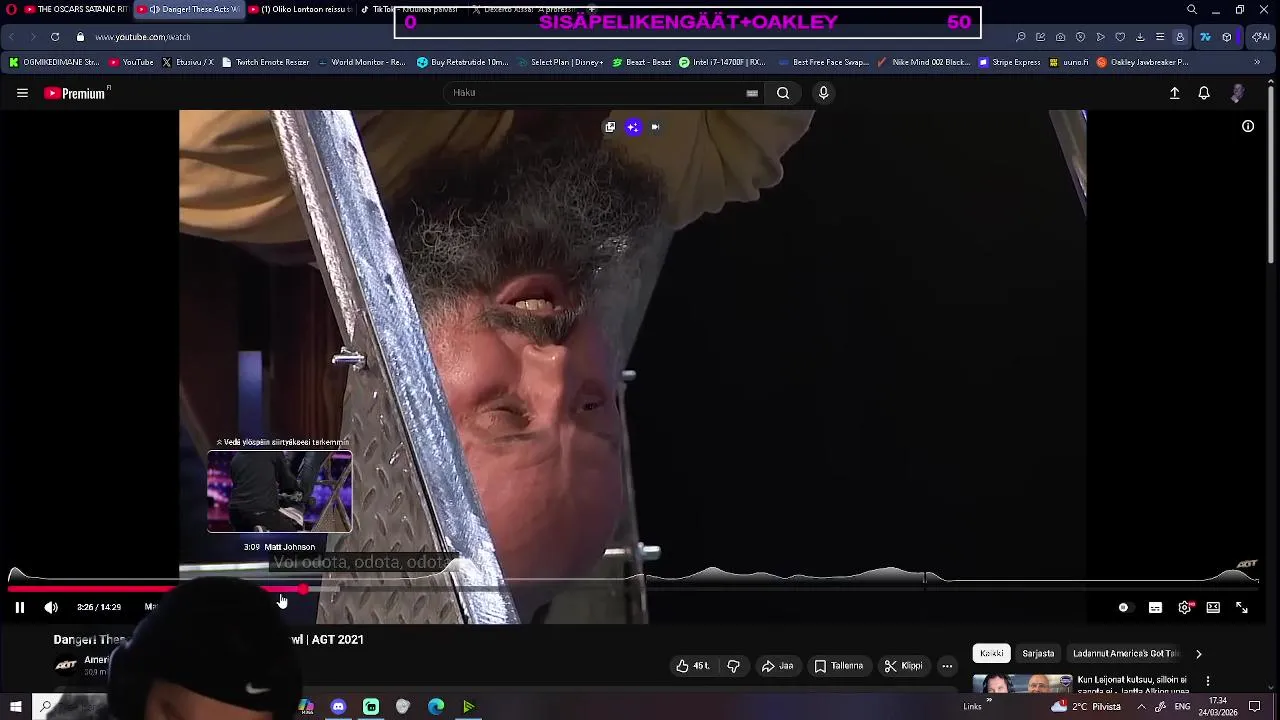The width and height of the screenshot is (1280, 720).
Task: Open the Twitch Emote Resizer bookmark
Action: coord(265,62)
